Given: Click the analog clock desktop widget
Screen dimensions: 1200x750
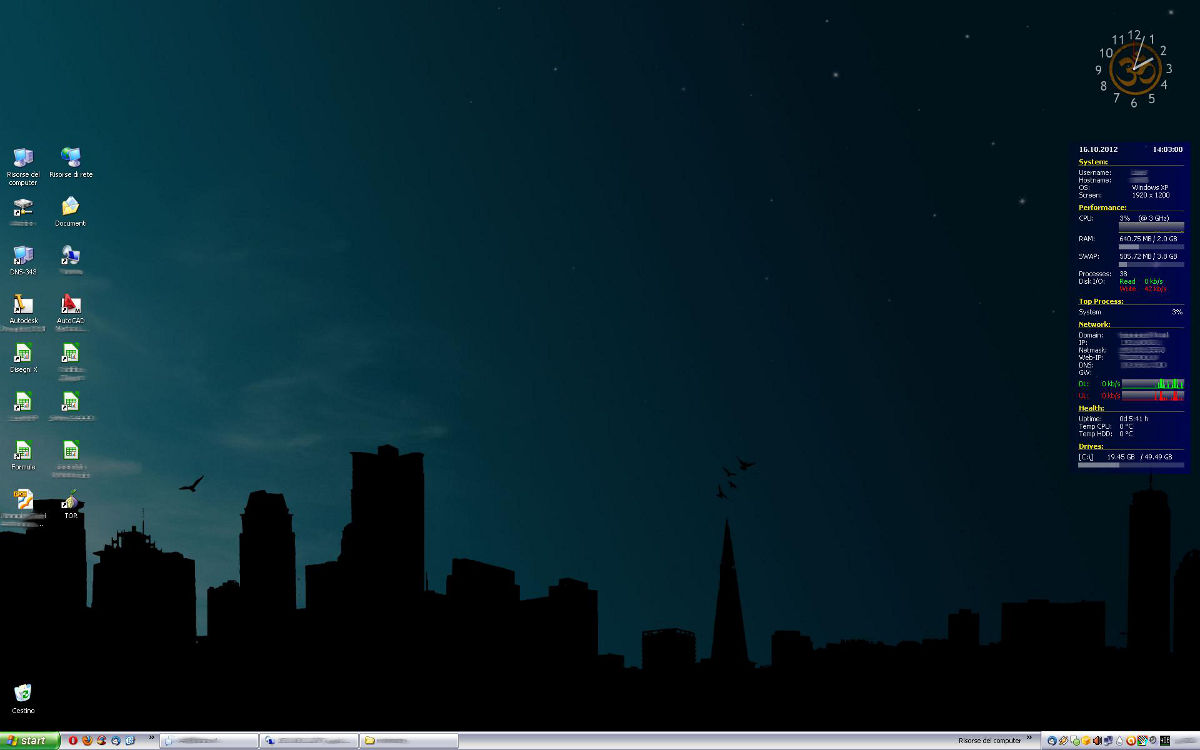Looking at the screenshot, I should coord(1134,68).
